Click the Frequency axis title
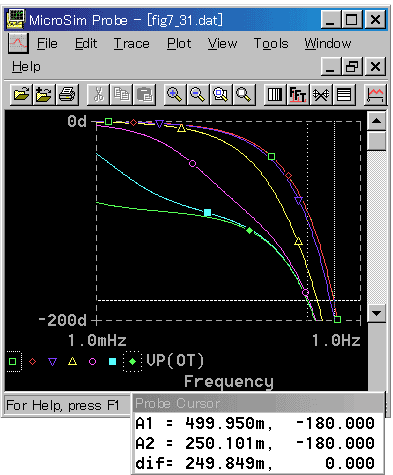Screen dimensions: 393x475 tap(229, 381)
